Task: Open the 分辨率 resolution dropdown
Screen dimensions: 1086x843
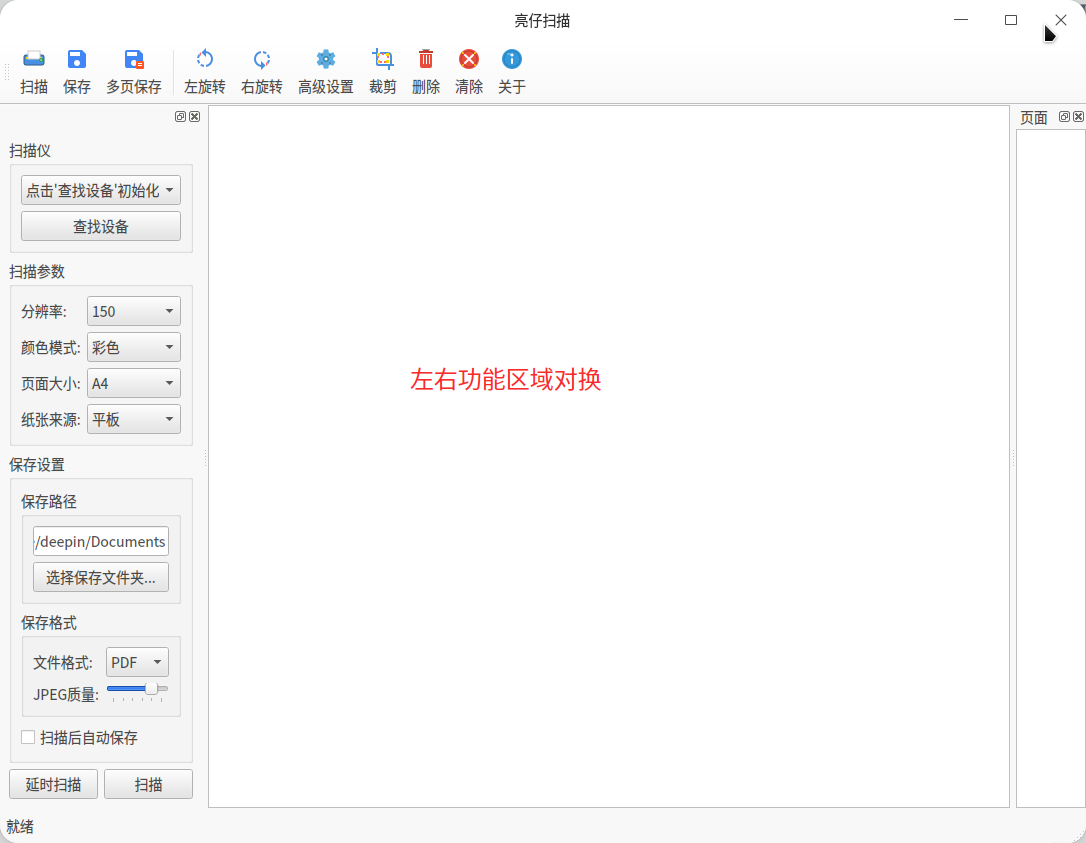Action: click(x=134, y=311)
